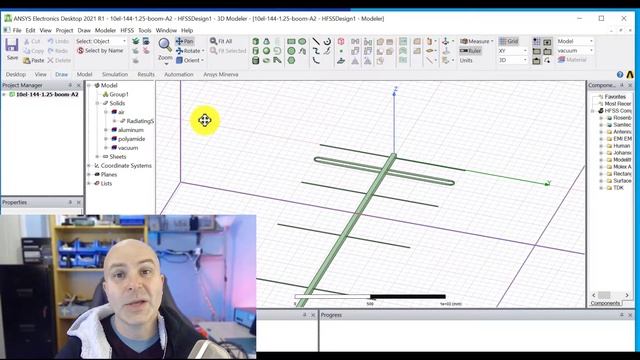Select the Draw cone tool
Screen dimensions: 640x360
click(x=267, y=41)
